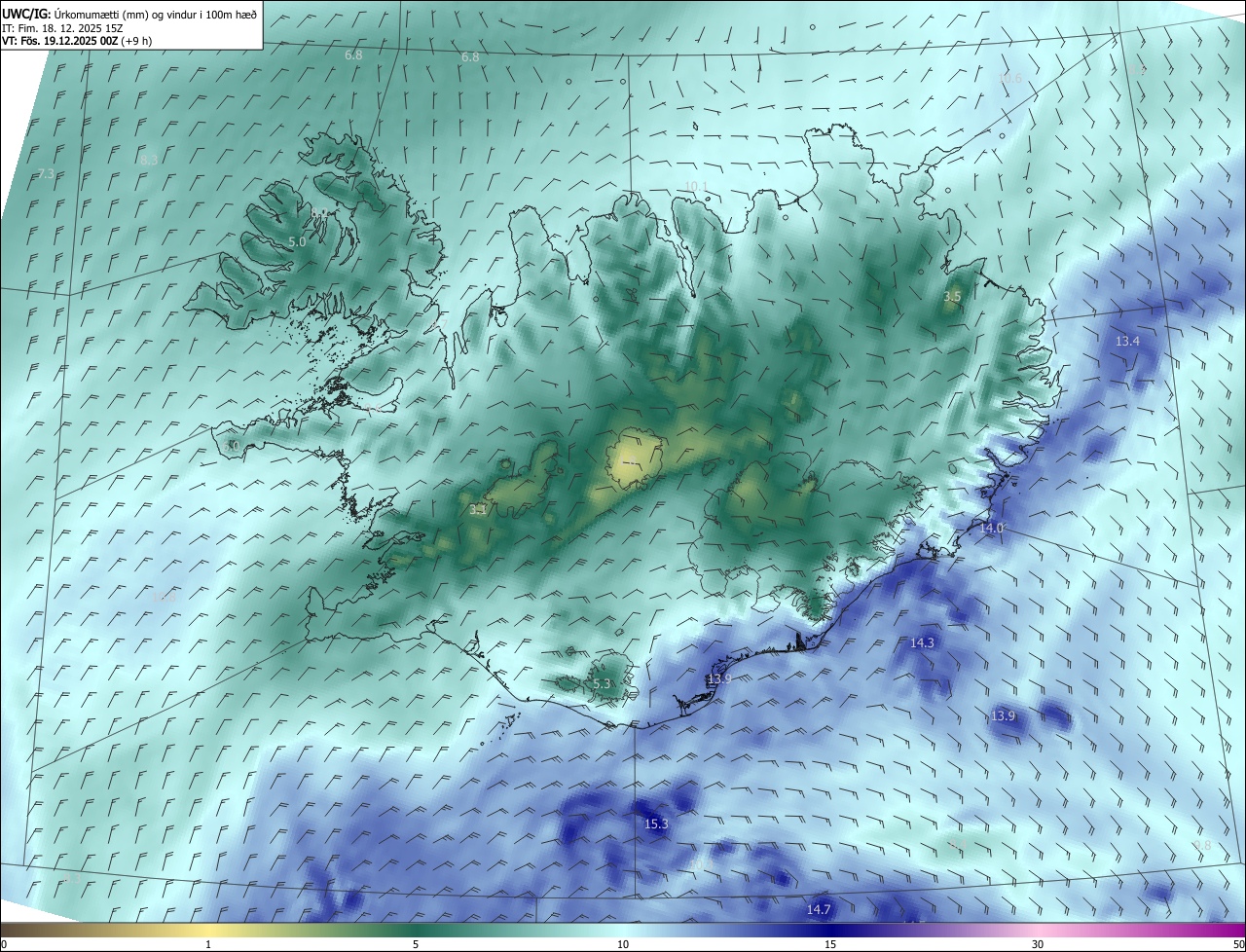Click the '0' tick on the color scale
Screen dimensions: 1246x952
(x=4, y=944)
